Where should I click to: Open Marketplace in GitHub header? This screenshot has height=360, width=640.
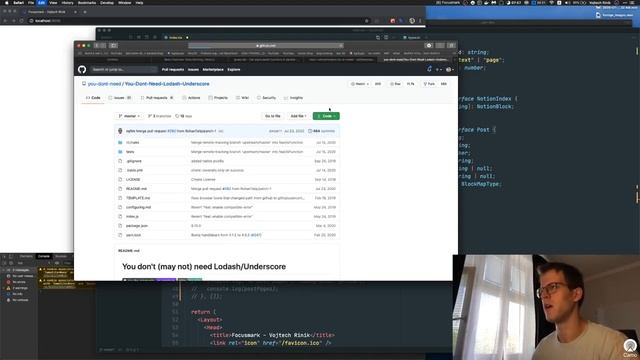(x=213, y=69)
